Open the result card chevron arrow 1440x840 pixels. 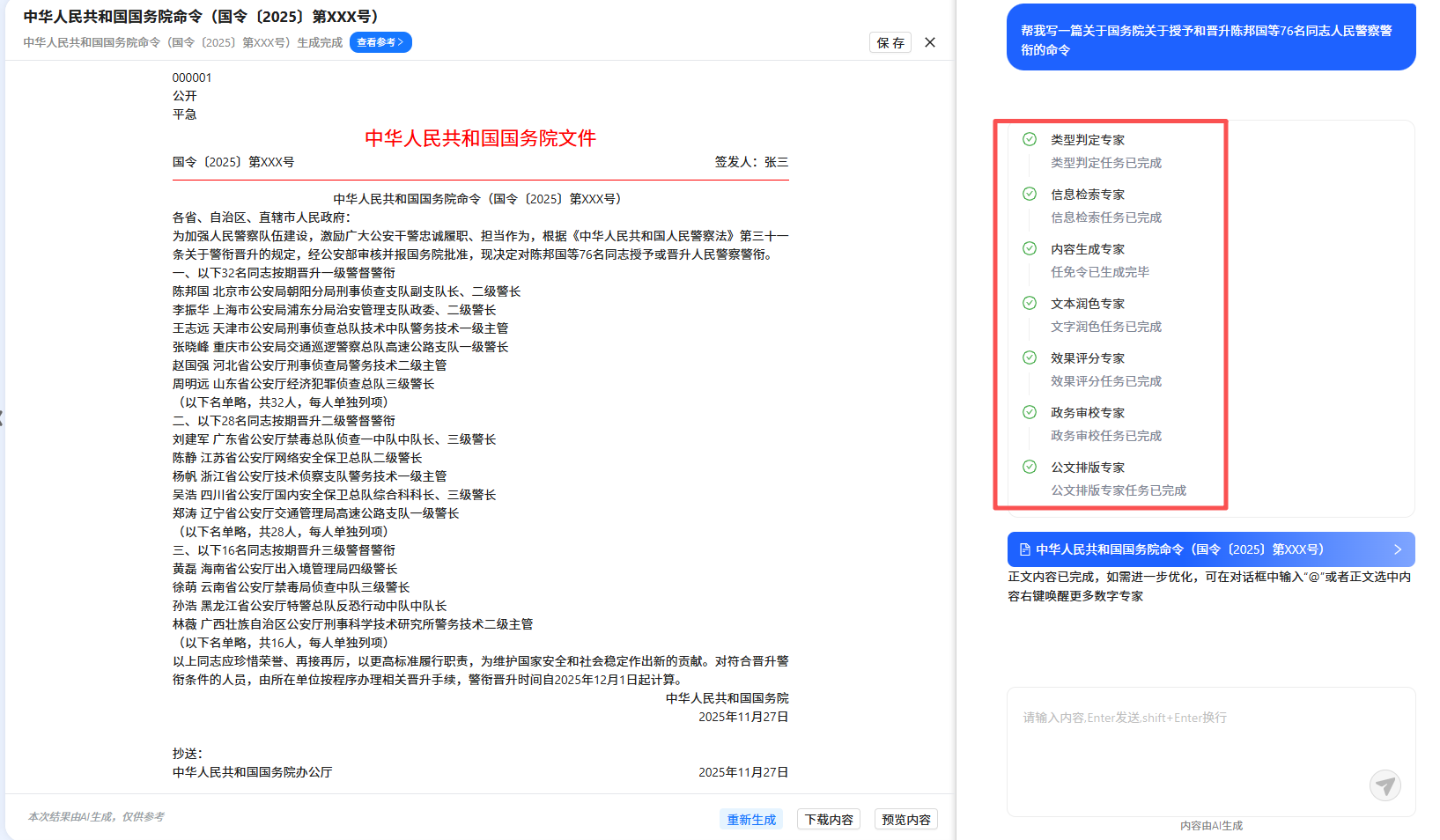click(1397, 549)
